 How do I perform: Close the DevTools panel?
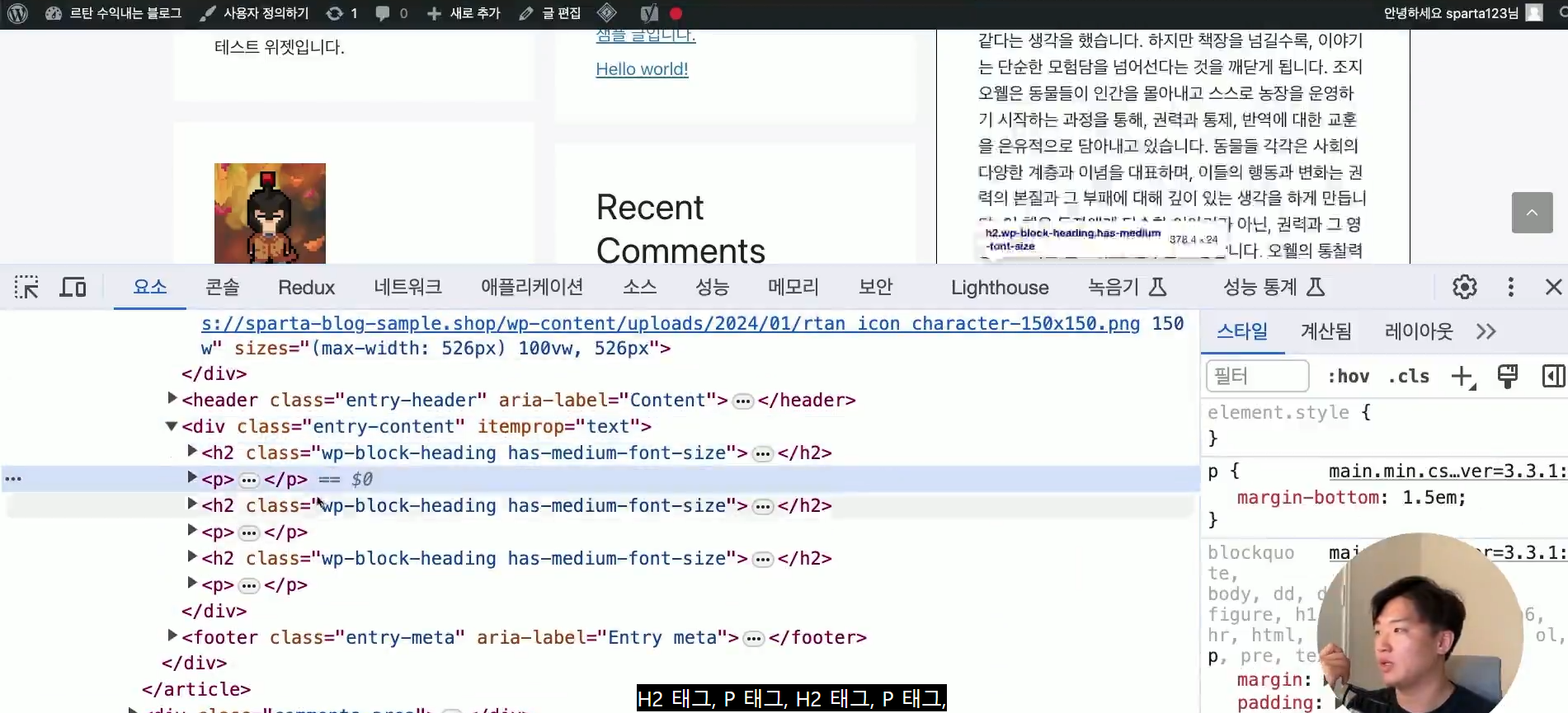pos(1553,287)
